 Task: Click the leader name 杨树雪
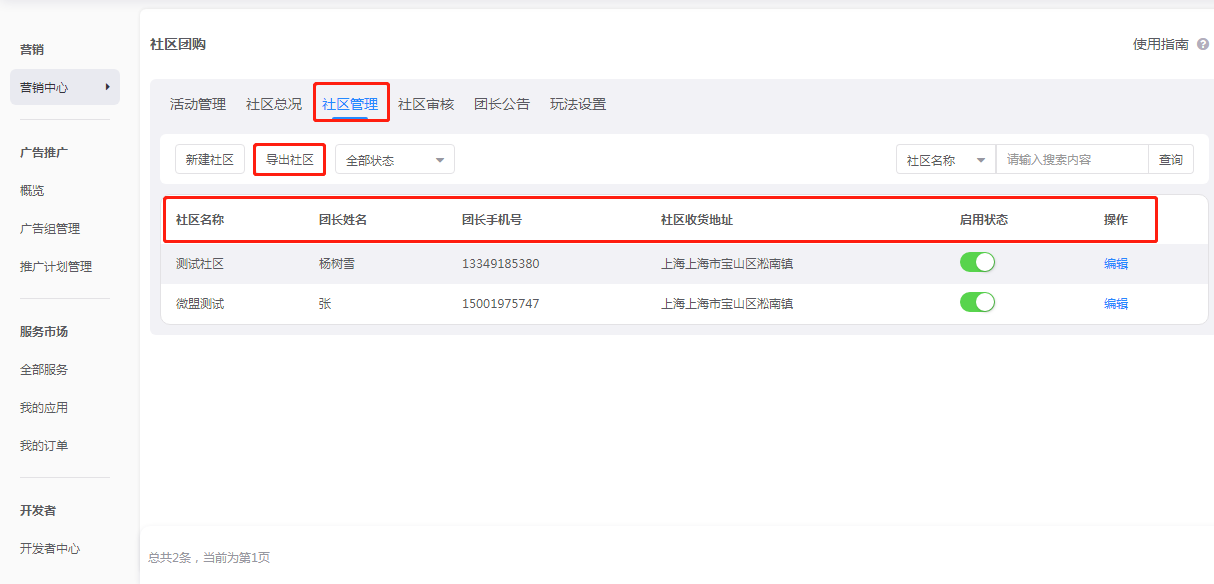pos(337,264)
